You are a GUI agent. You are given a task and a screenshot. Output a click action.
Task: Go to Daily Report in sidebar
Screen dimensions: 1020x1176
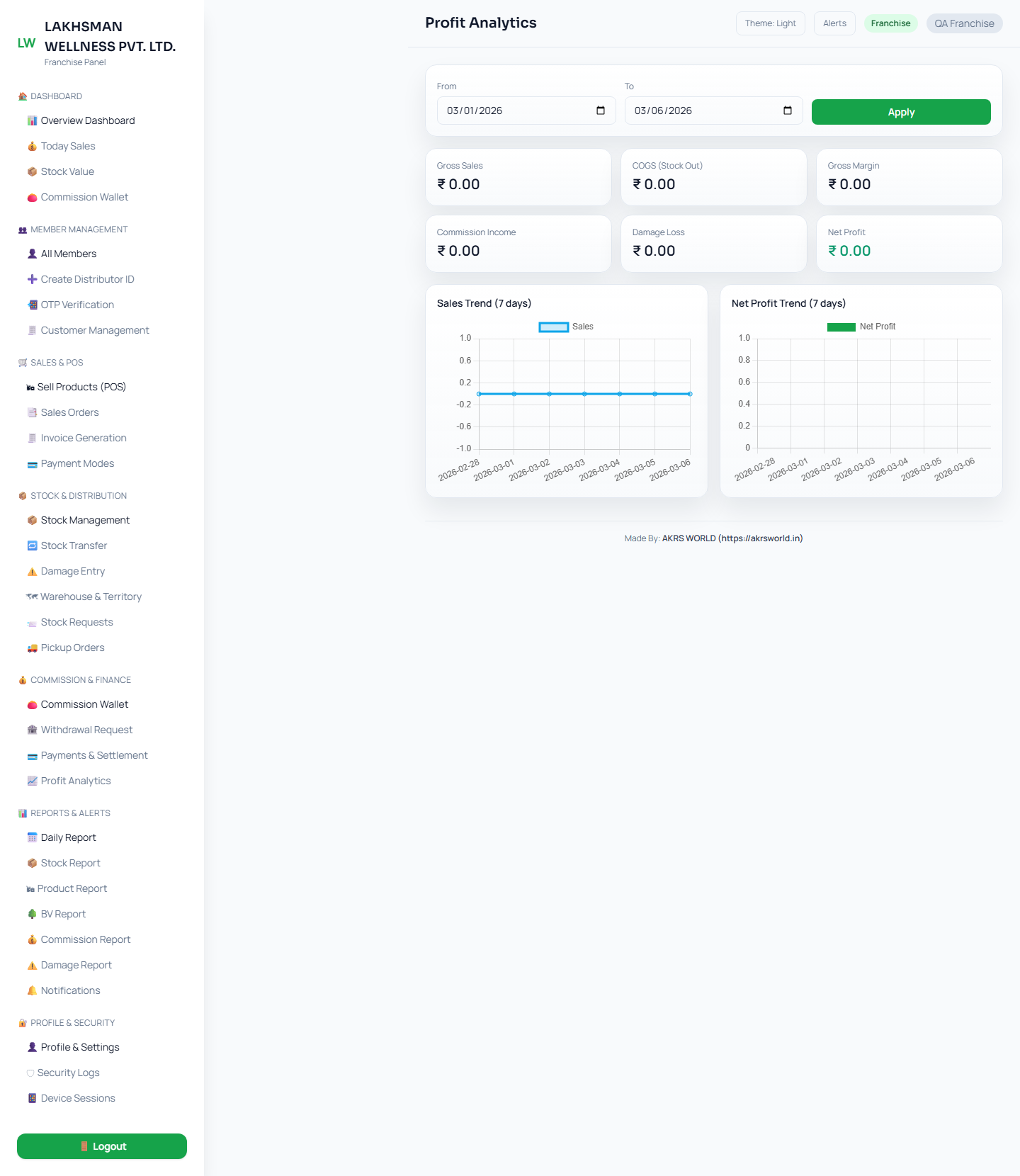(x=68, y=838)
